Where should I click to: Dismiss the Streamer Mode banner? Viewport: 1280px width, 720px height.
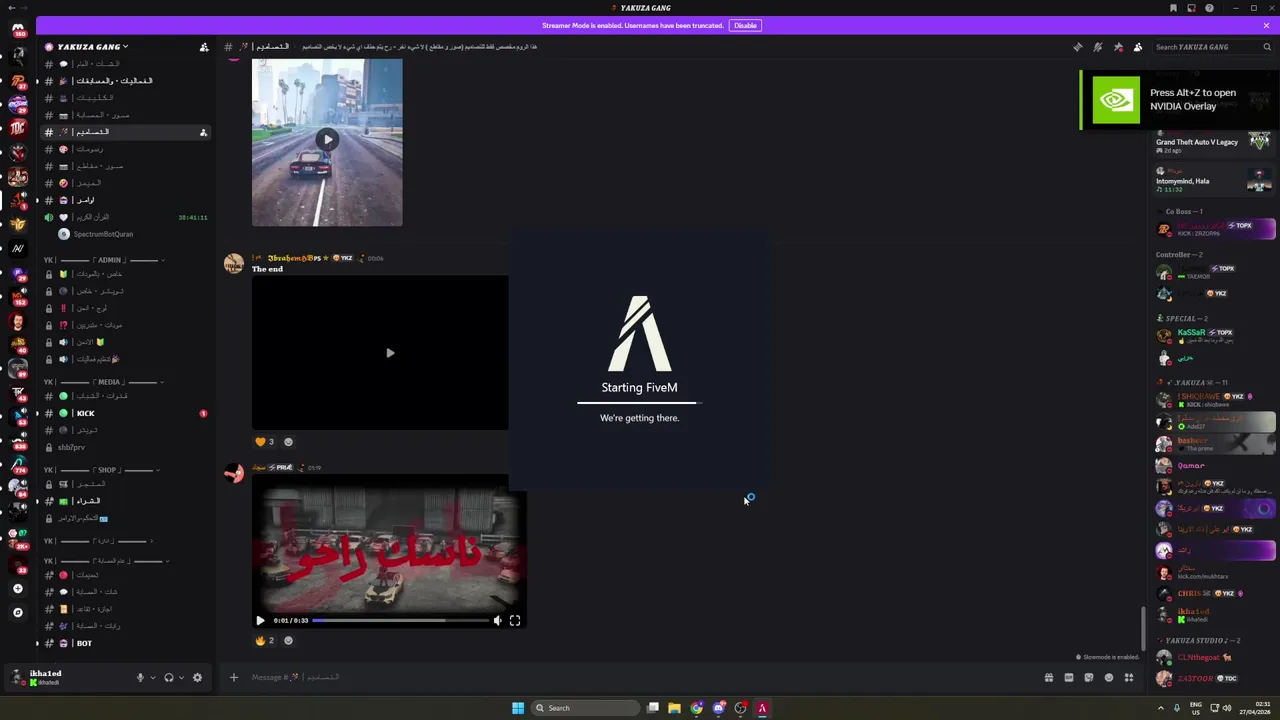coord(1266,25)
